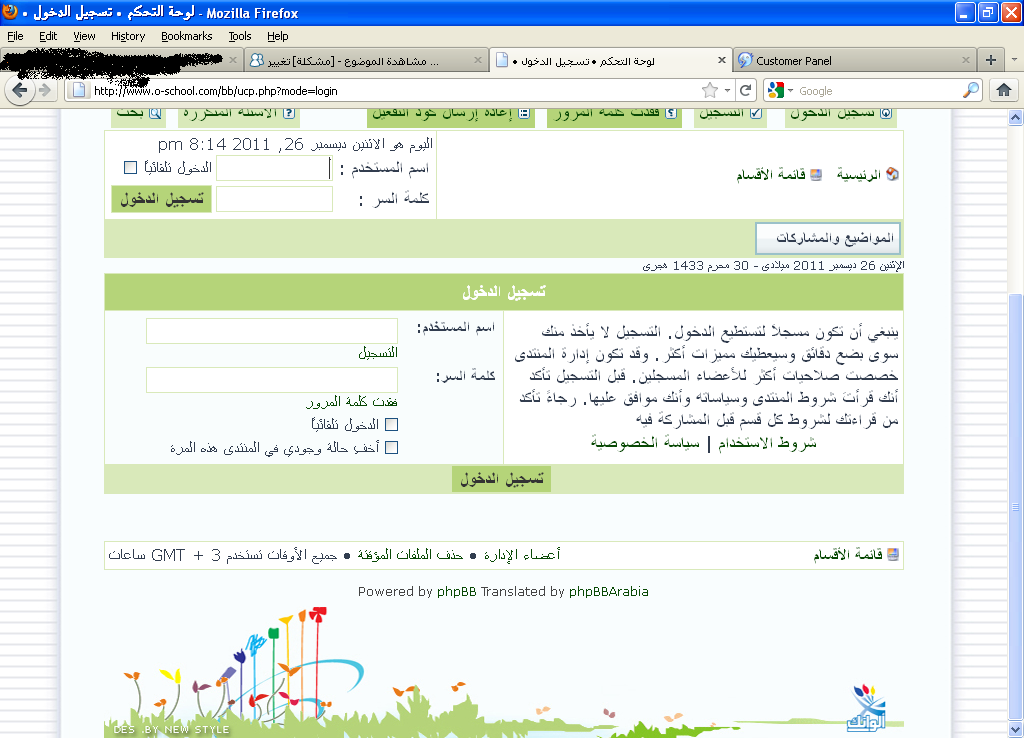The height and width of the screenshot is (738, 1024).
Task: Click the Firefox Back arrow button
Action: pyautogui.click(x=20, y=91)
